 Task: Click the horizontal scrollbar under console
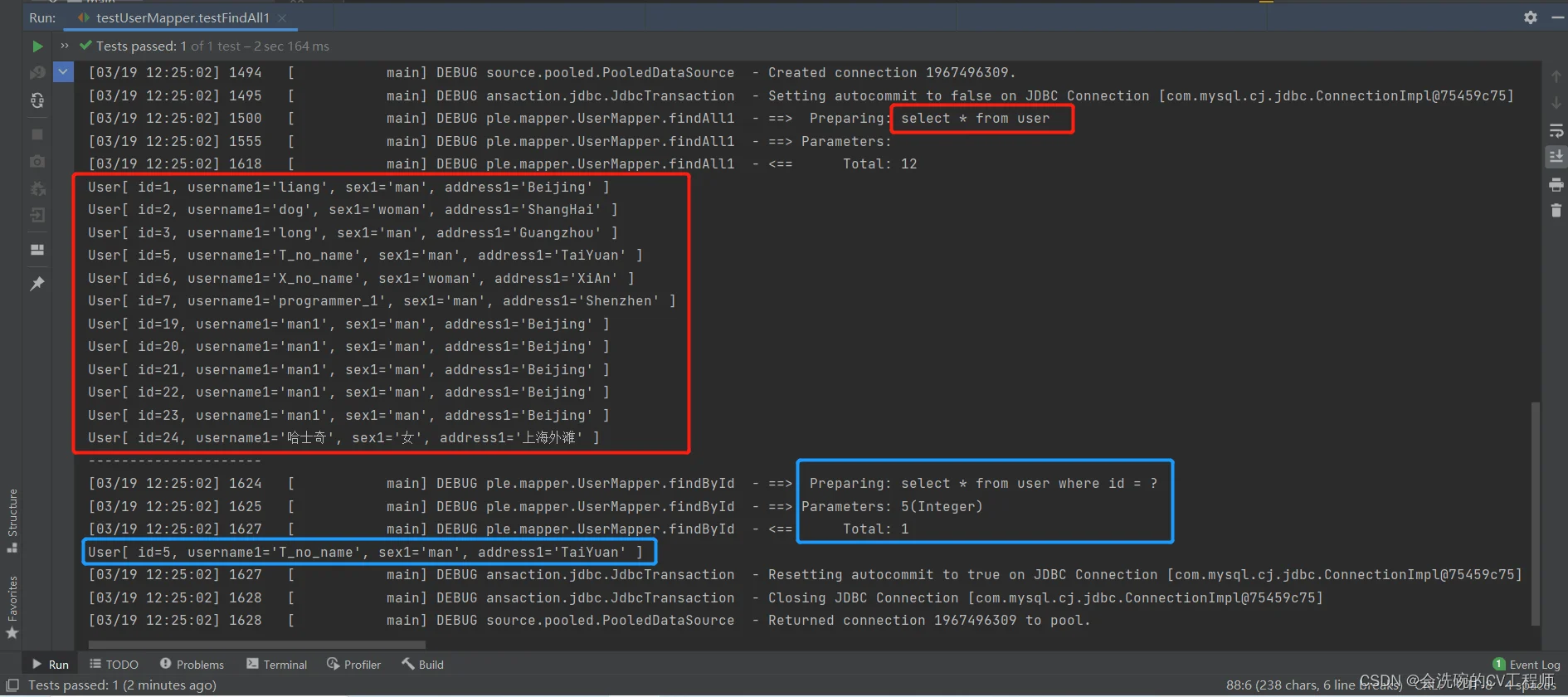click(x=257, y=645)
